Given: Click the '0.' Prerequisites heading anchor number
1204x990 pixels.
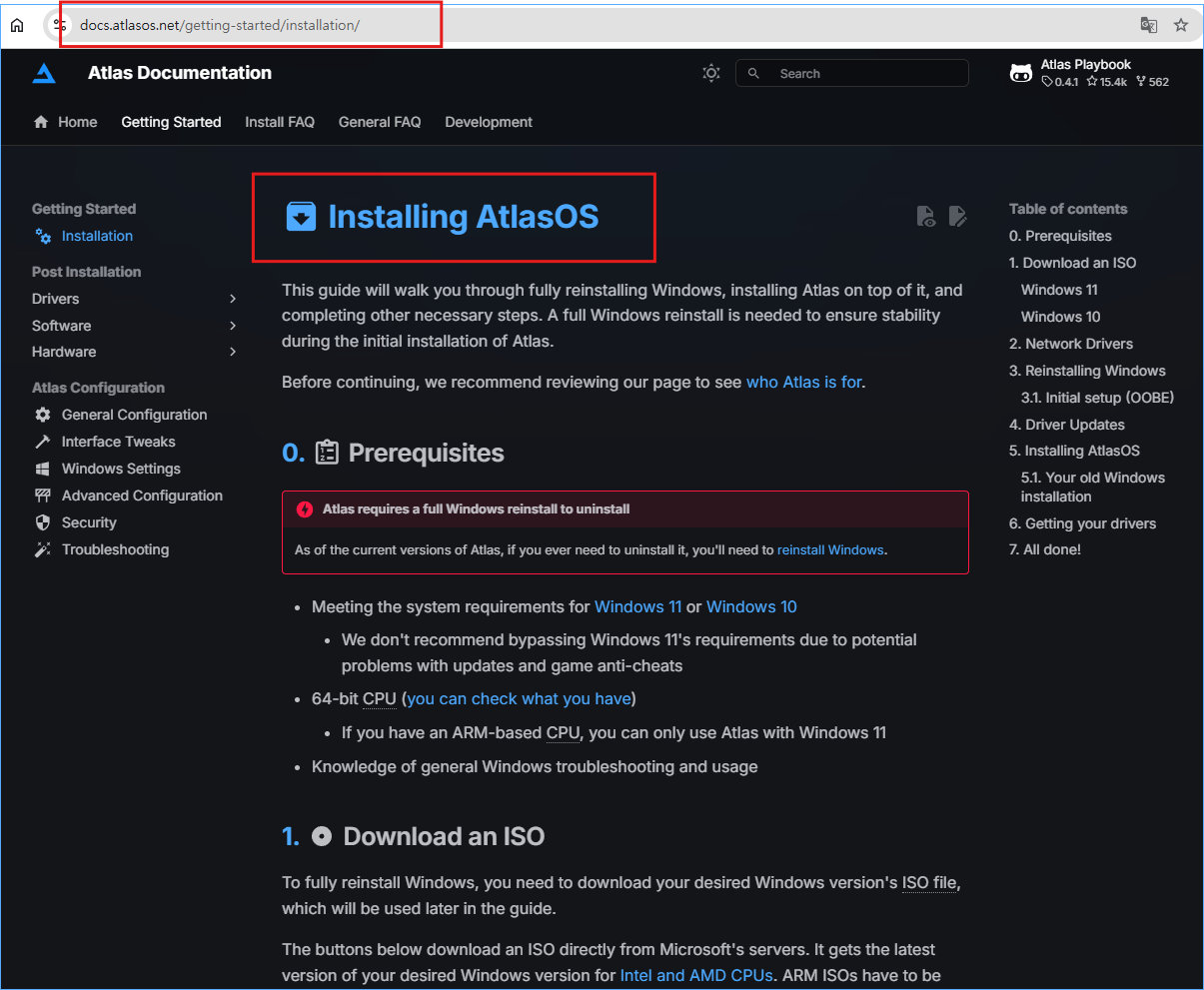Looking at the screenshot, I should [x=293, y=454].
